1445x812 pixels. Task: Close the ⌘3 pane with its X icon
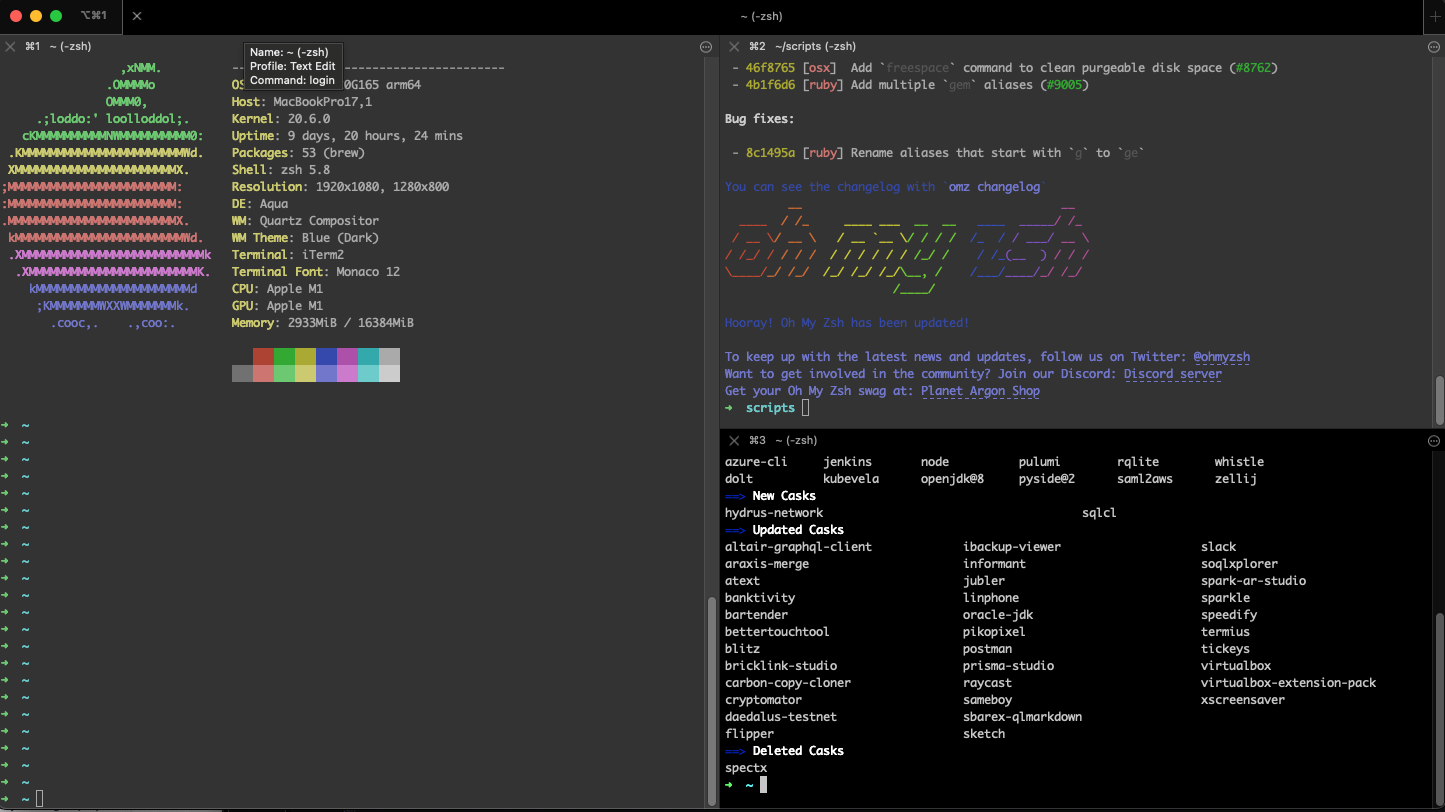734,441
